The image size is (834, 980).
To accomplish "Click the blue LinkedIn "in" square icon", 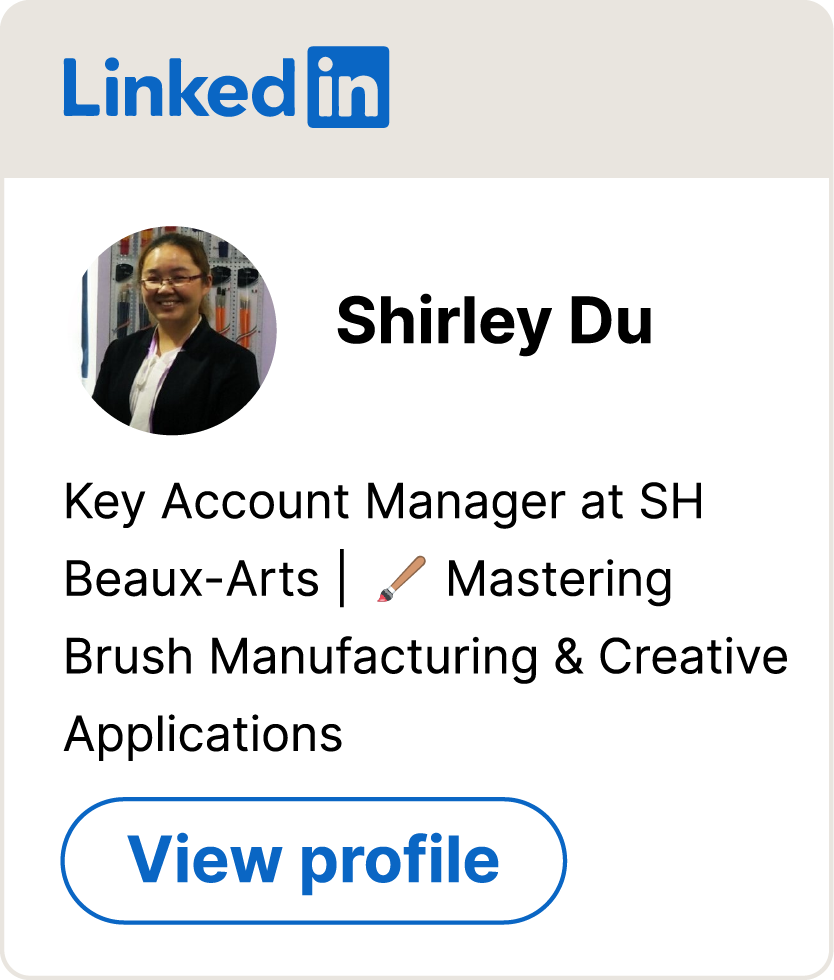I will click(348, 87).
